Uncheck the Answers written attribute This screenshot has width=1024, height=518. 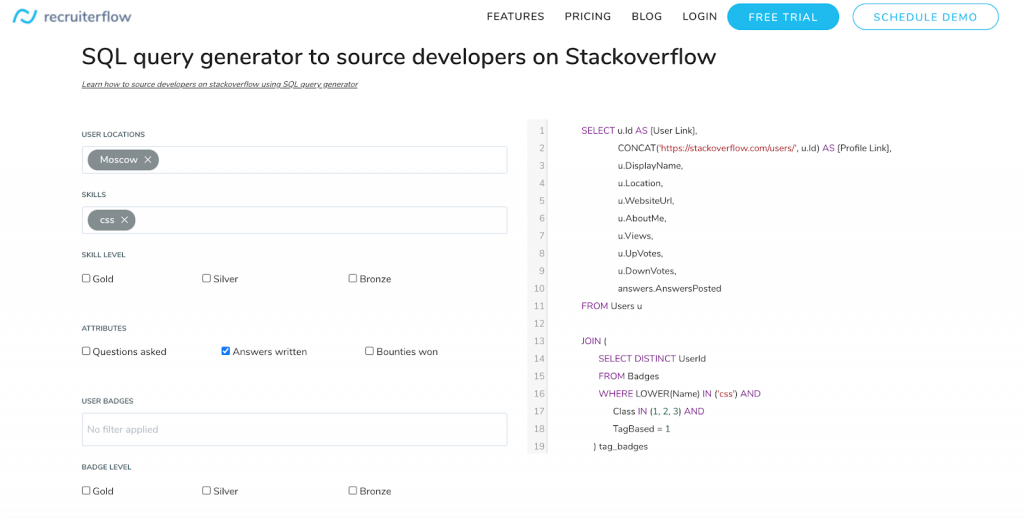pos(226,351)
